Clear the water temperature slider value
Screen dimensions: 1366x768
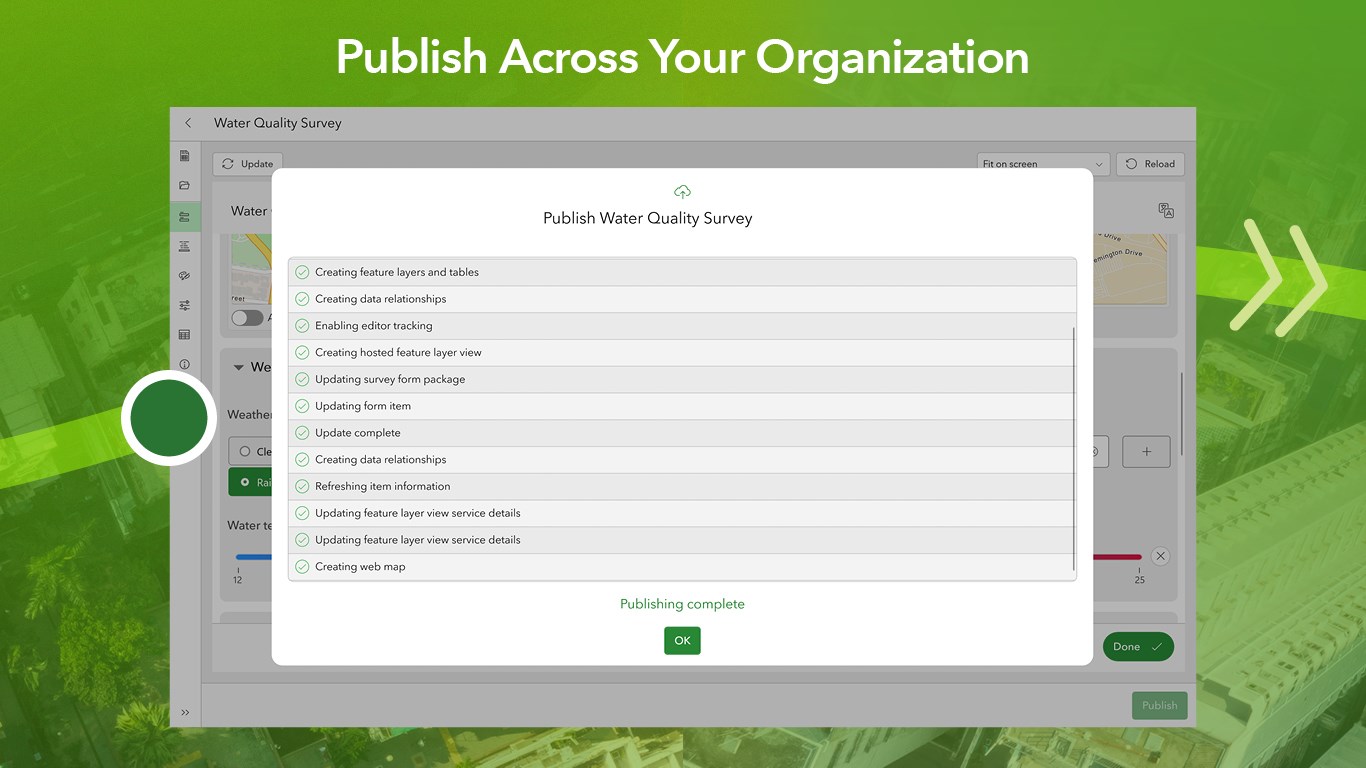(x=1160, y=556)
